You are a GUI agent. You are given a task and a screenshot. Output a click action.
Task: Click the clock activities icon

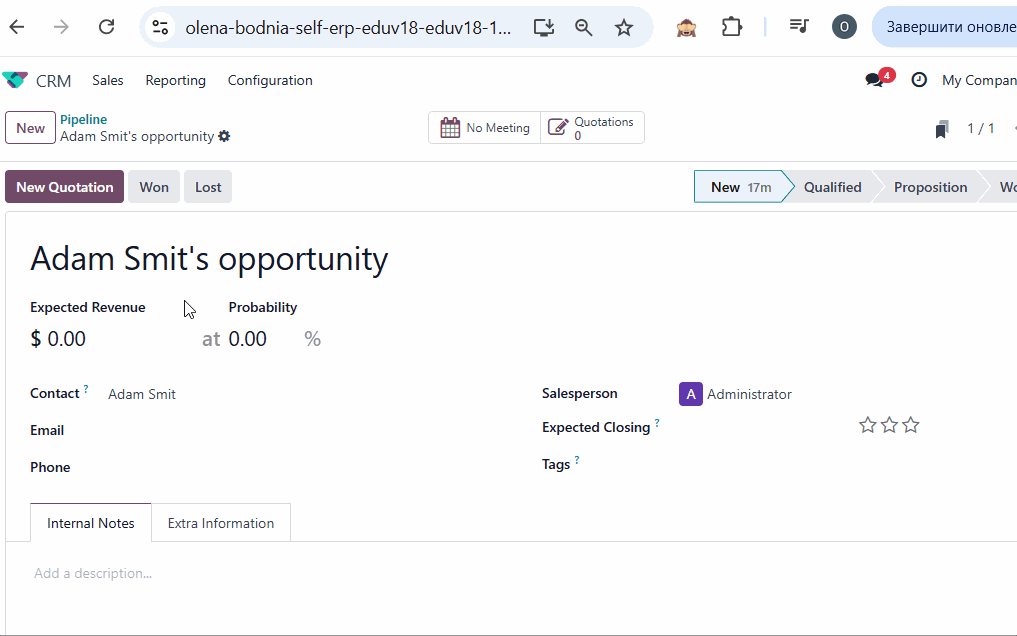[919, 80]
